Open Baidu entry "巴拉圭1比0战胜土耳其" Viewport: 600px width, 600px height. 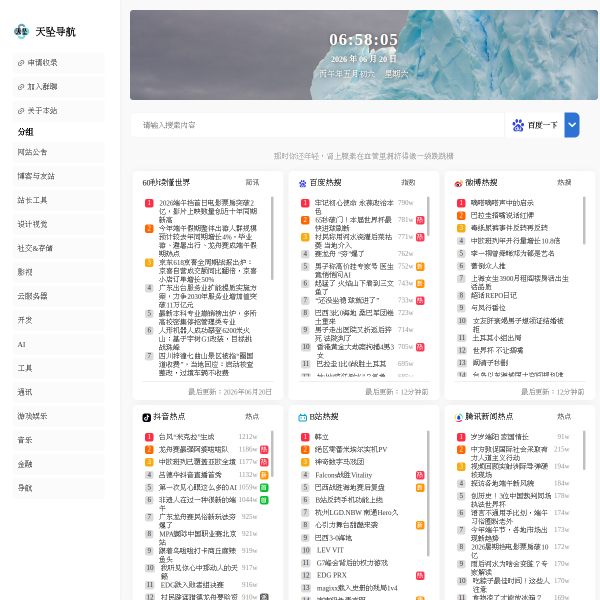[351, 364]
